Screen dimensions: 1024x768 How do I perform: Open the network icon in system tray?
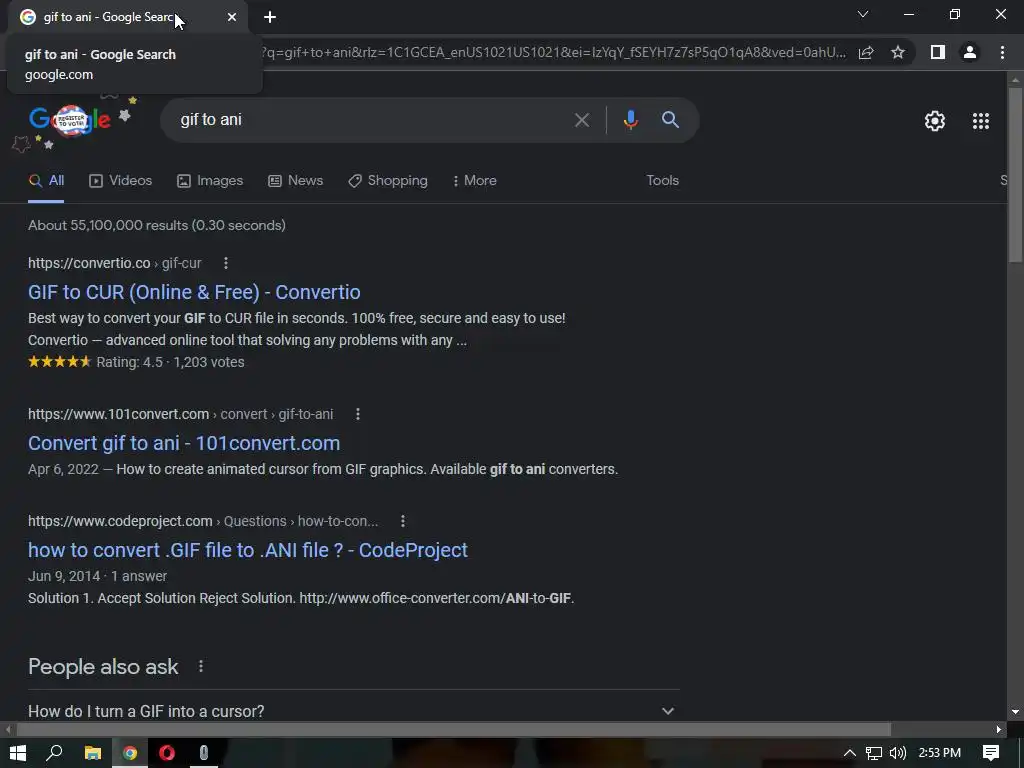click(x=874, y=753)
